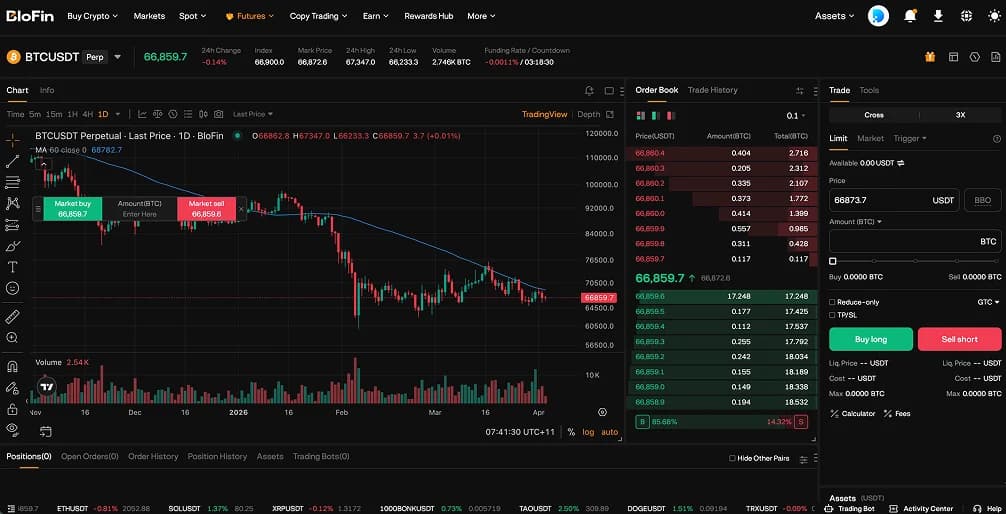1006x514 pixels.
Task: Switch to the Trade History tab
Action: tap(712, 90)
